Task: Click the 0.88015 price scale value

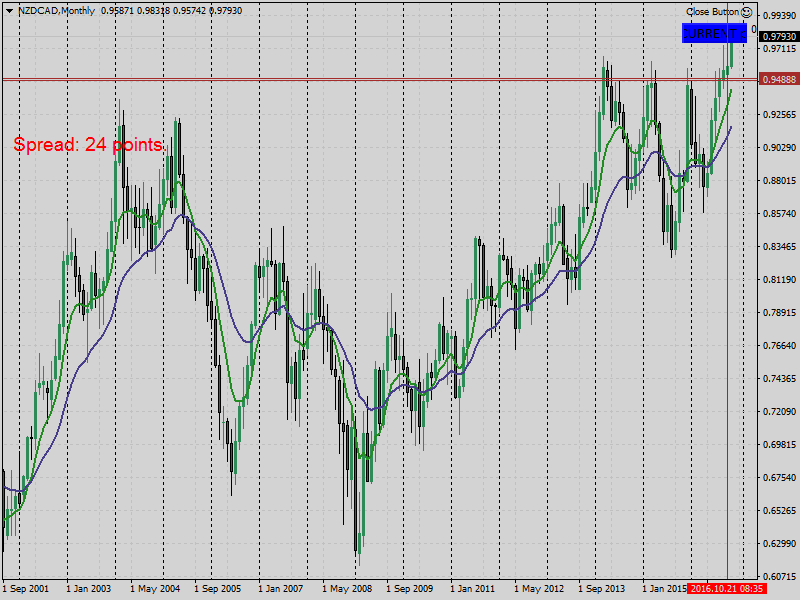Action: [779, 181]
